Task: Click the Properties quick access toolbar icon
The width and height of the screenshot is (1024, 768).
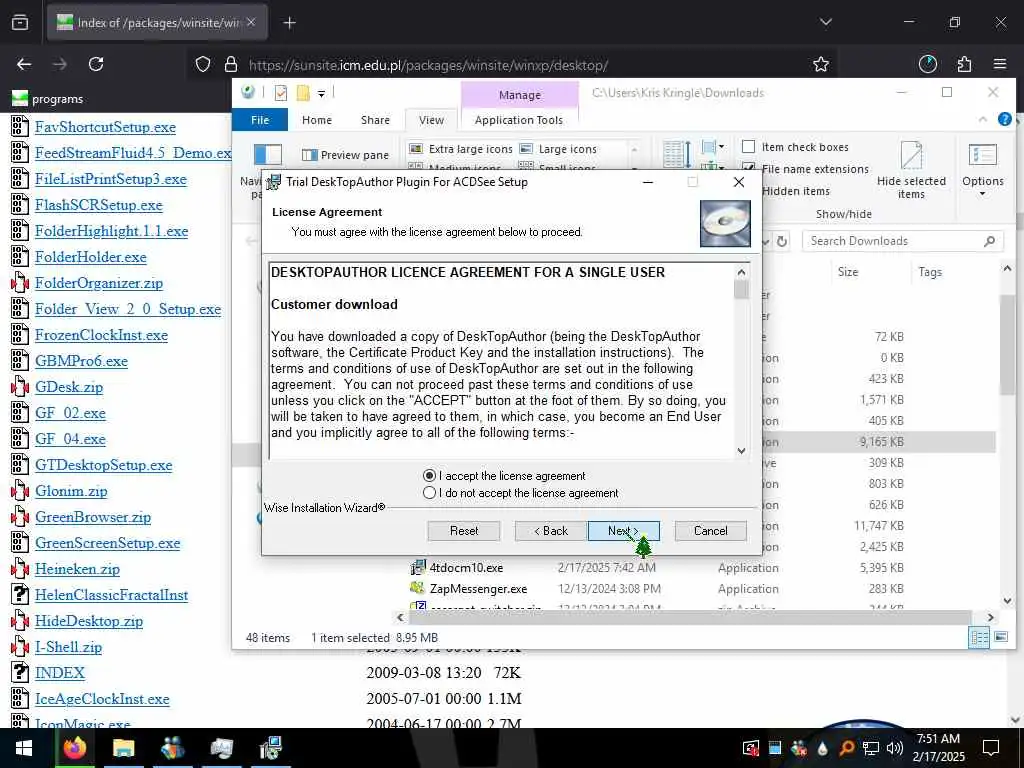Action: (281, 93)
